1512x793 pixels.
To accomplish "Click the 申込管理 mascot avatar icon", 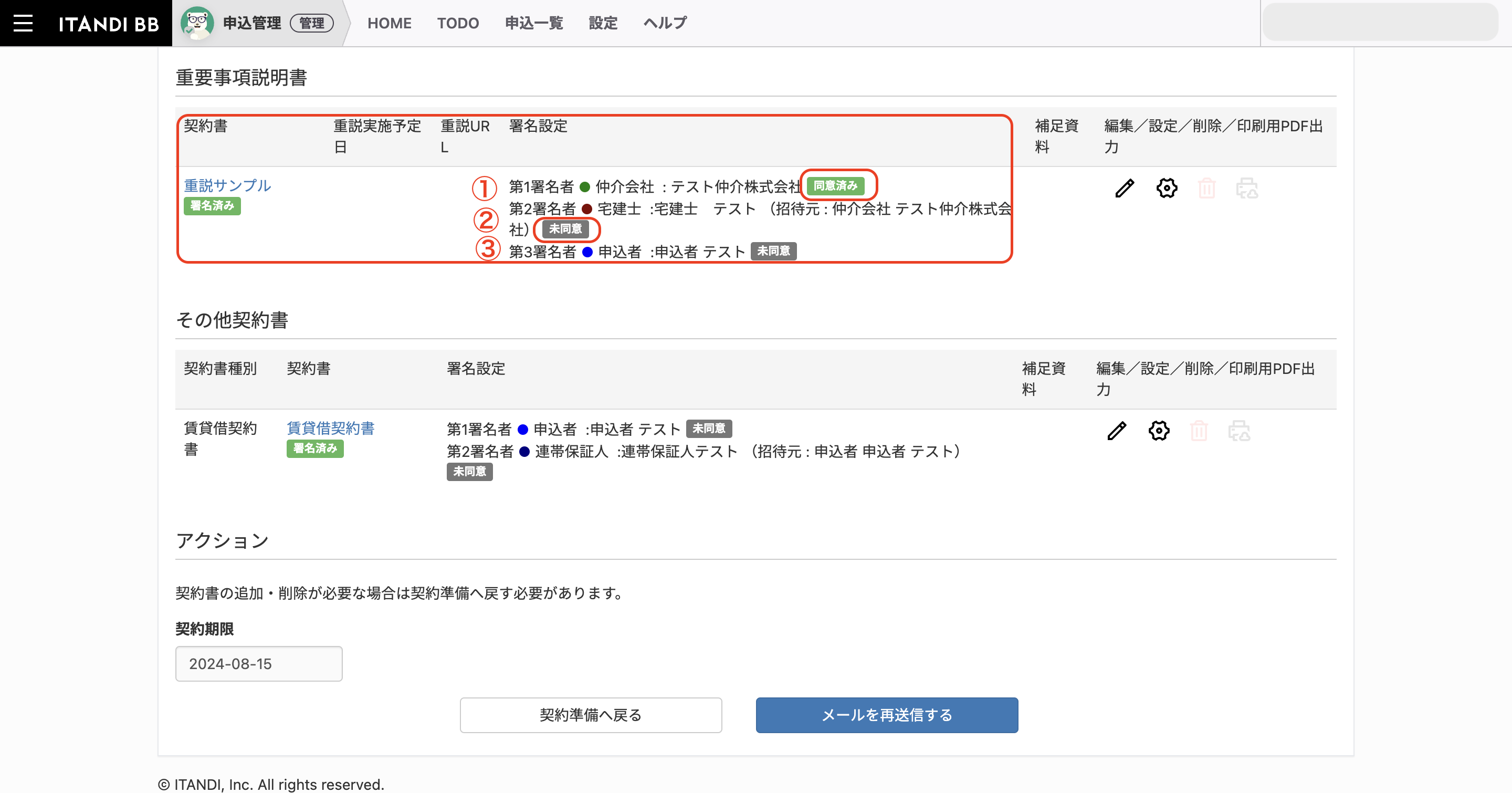I will [x=197, y=23].
